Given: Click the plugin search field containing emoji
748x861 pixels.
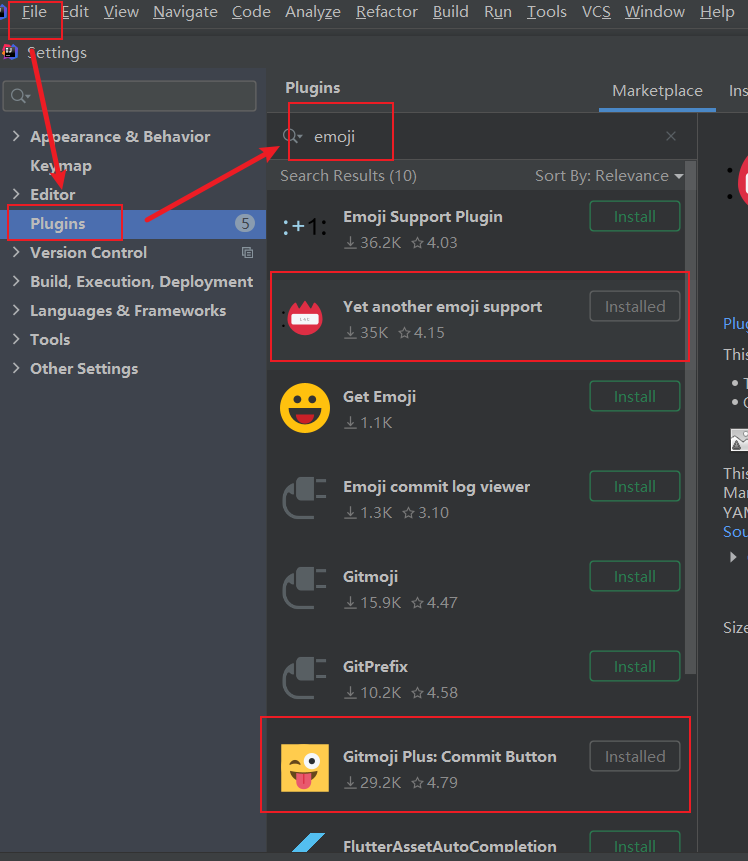Looking at the screenshot, I should click(x=483, y=136).
